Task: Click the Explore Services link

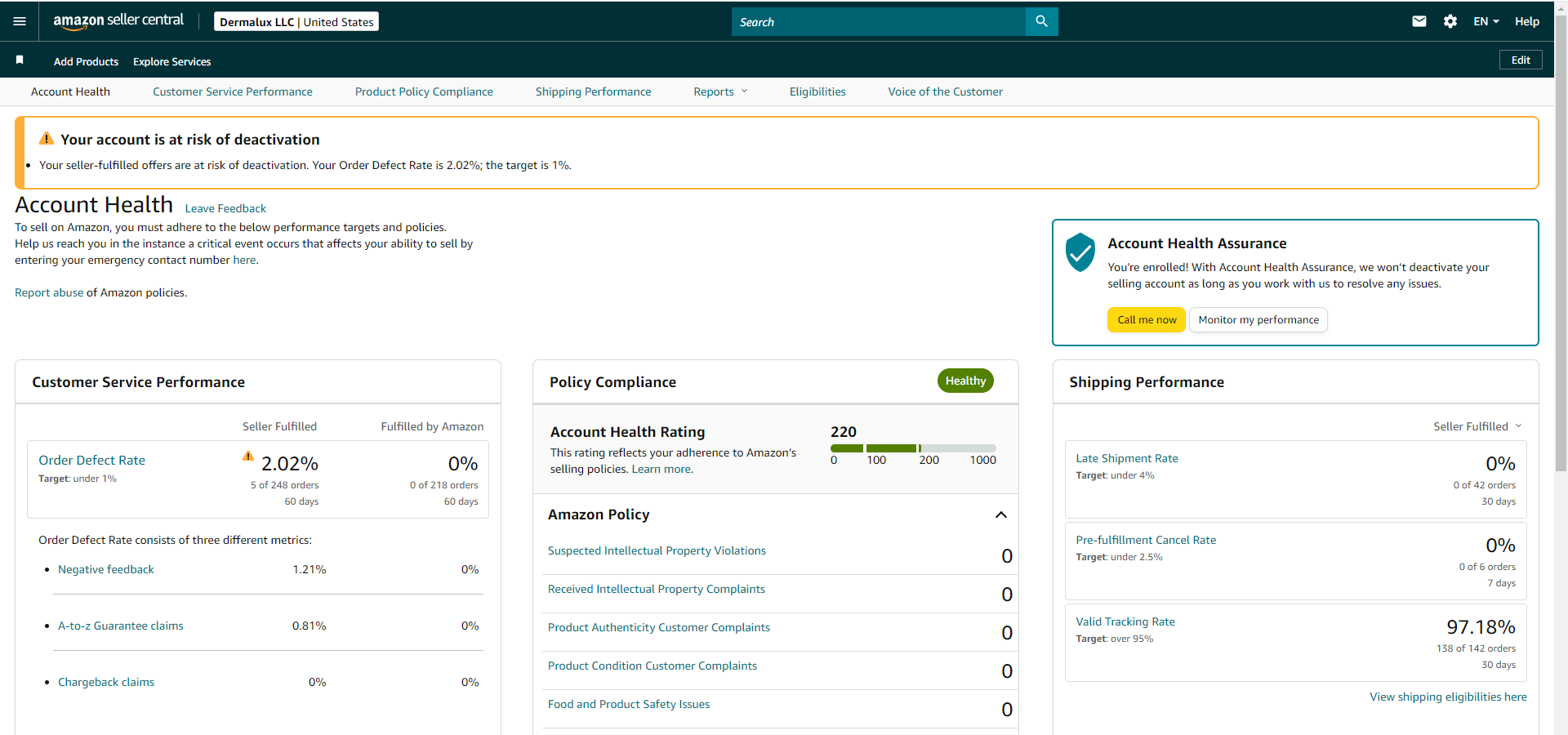Action: 171,61
